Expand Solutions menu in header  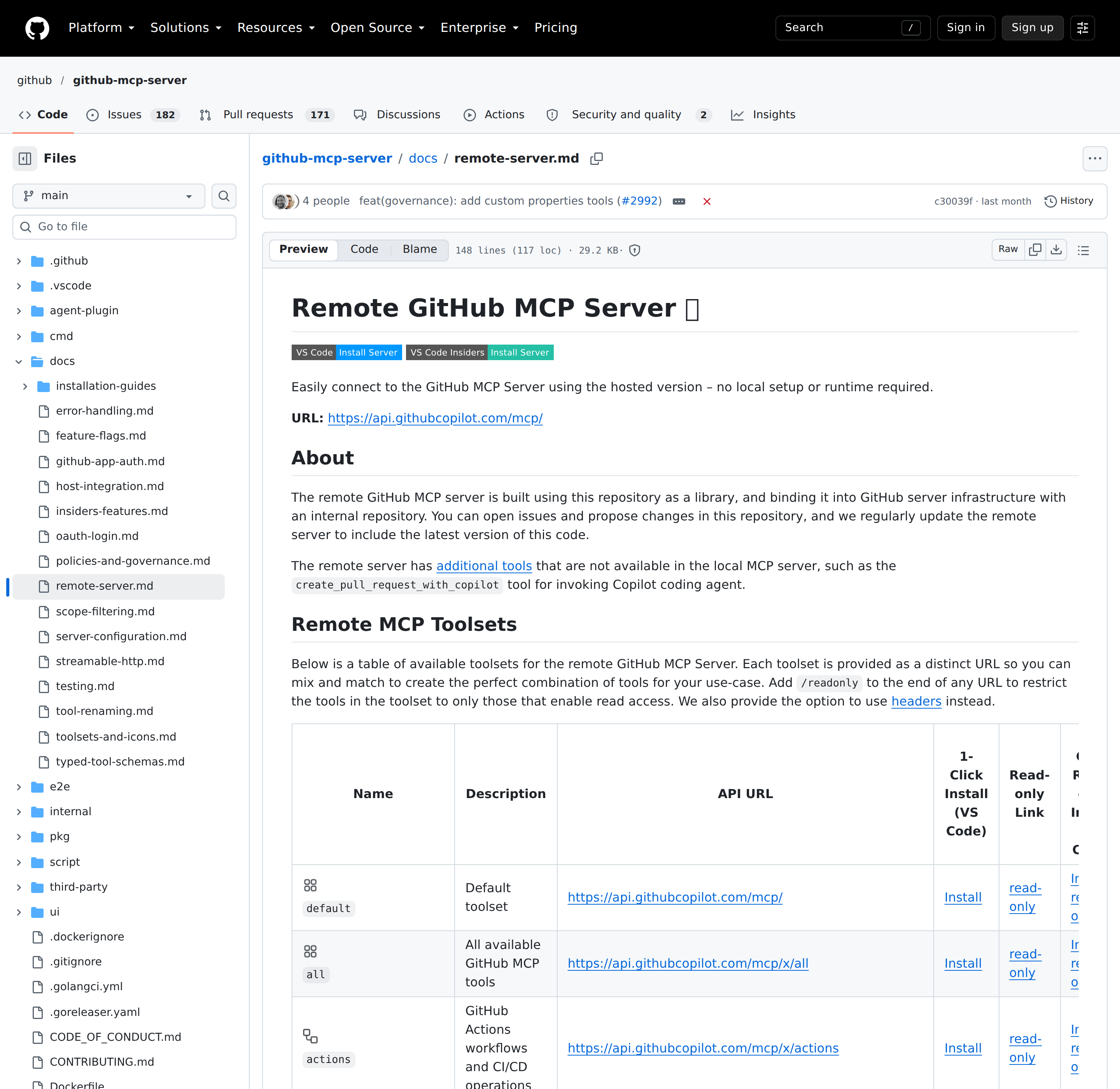coord(186,28)
